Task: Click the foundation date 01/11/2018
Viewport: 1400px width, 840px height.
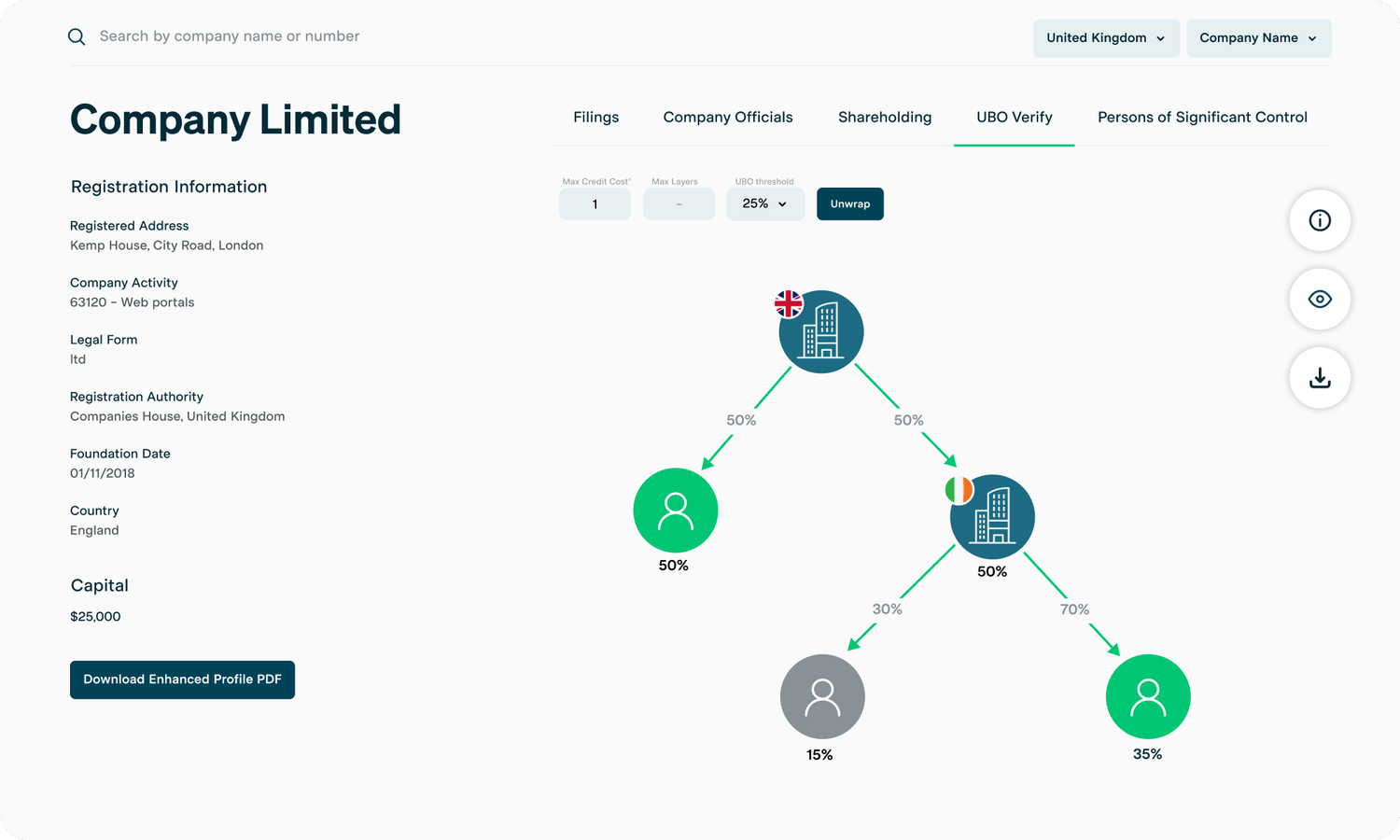Action: 103,473
